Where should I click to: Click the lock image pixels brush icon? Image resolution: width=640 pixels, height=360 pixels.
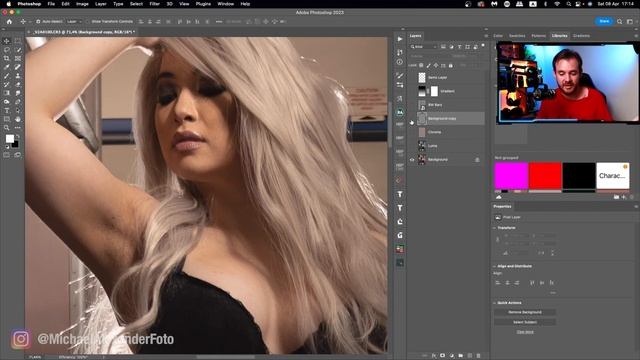tap(429, 65)
